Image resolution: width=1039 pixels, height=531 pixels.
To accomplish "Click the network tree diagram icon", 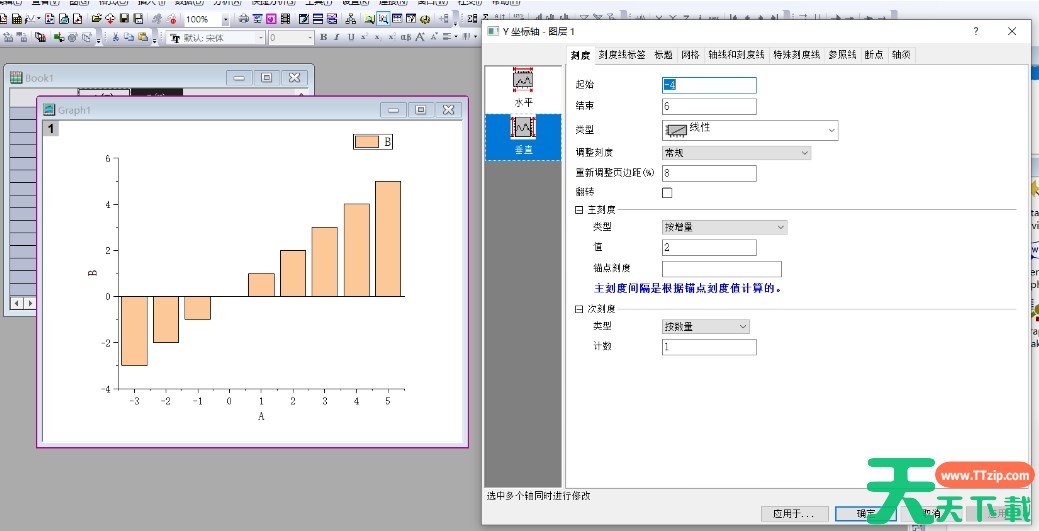I will point(351,19).
